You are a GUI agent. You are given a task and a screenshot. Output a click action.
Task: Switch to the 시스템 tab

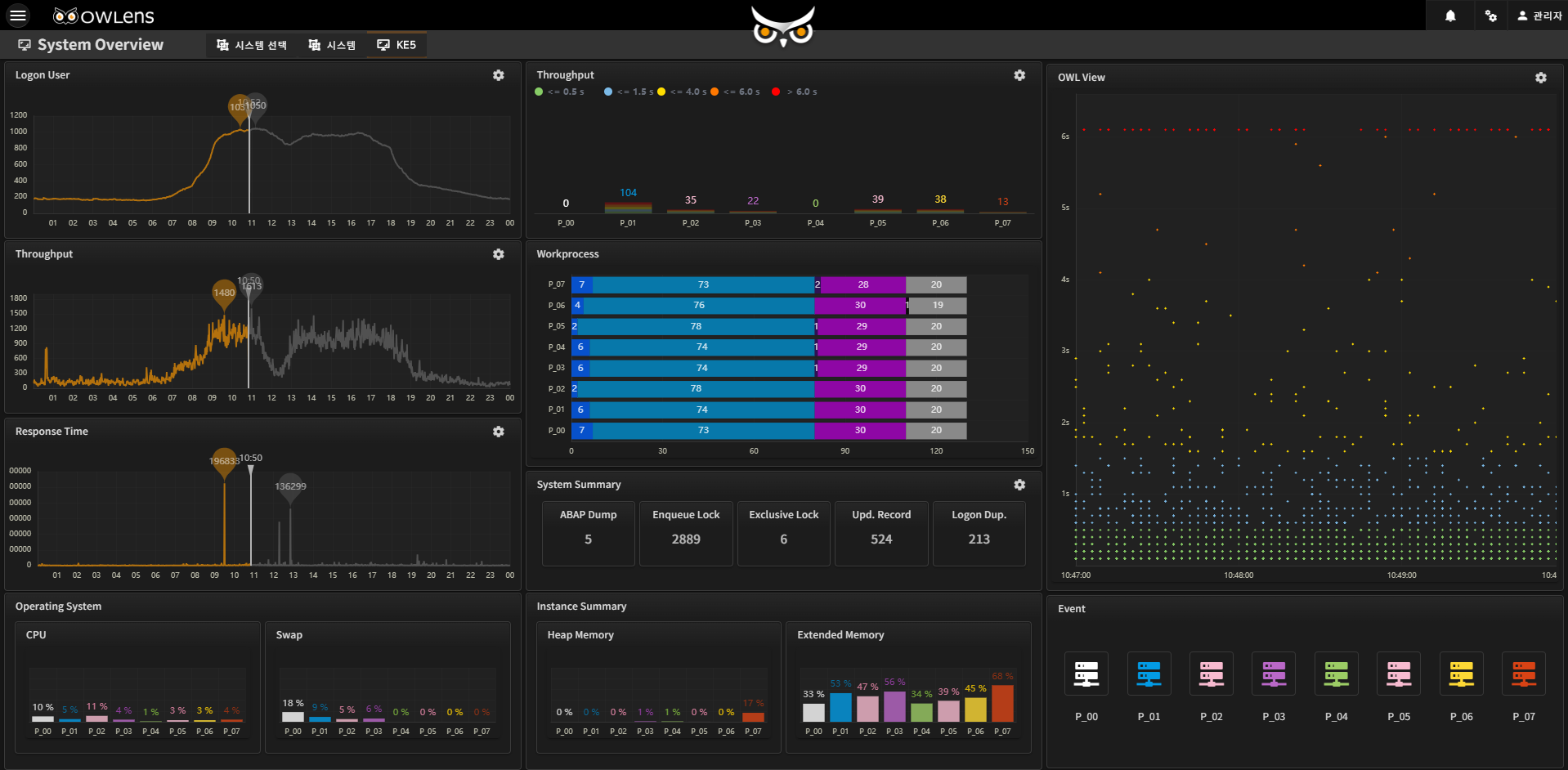[332, 45]
